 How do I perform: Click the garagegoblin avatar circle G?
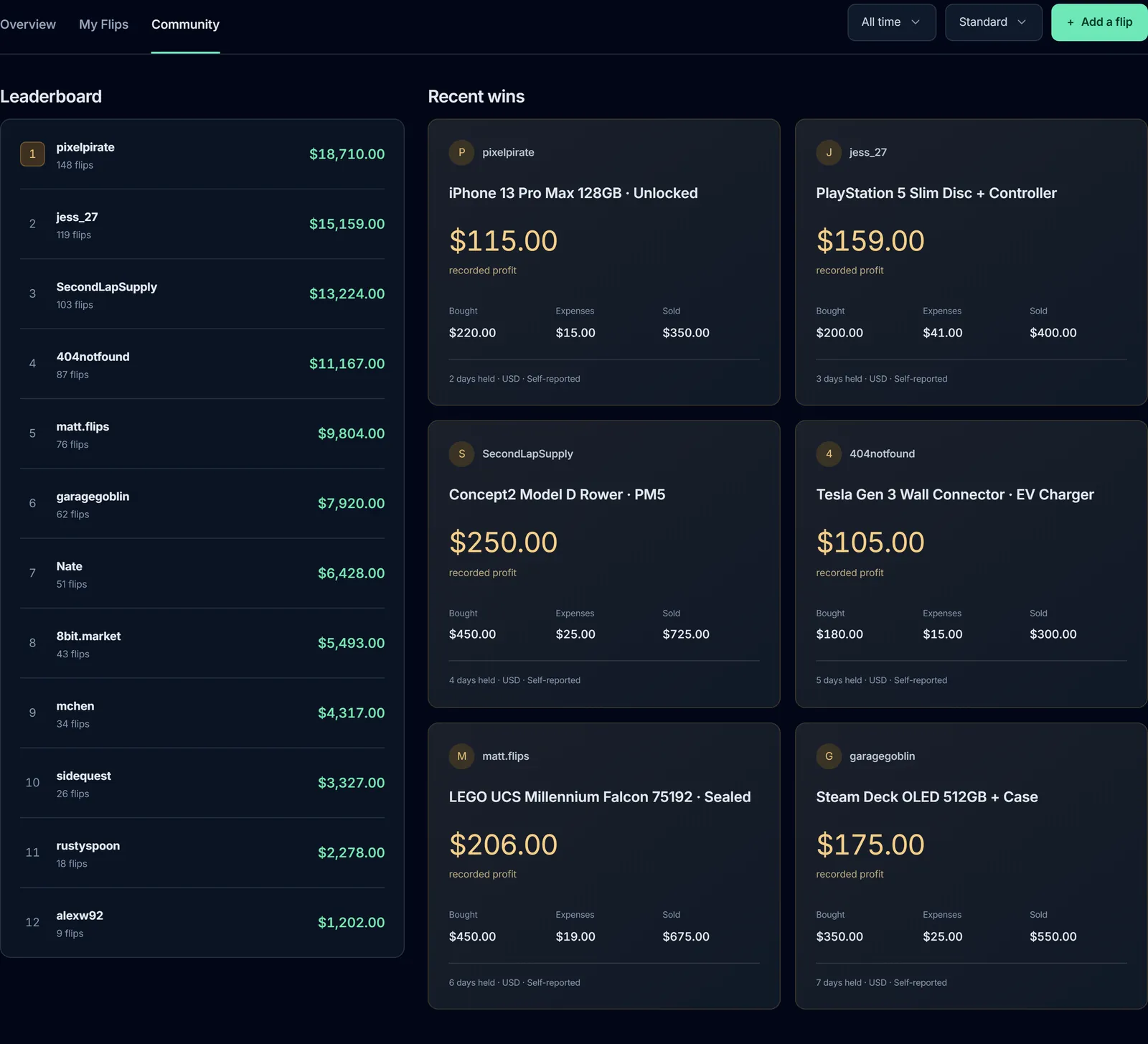pos(829,756)
